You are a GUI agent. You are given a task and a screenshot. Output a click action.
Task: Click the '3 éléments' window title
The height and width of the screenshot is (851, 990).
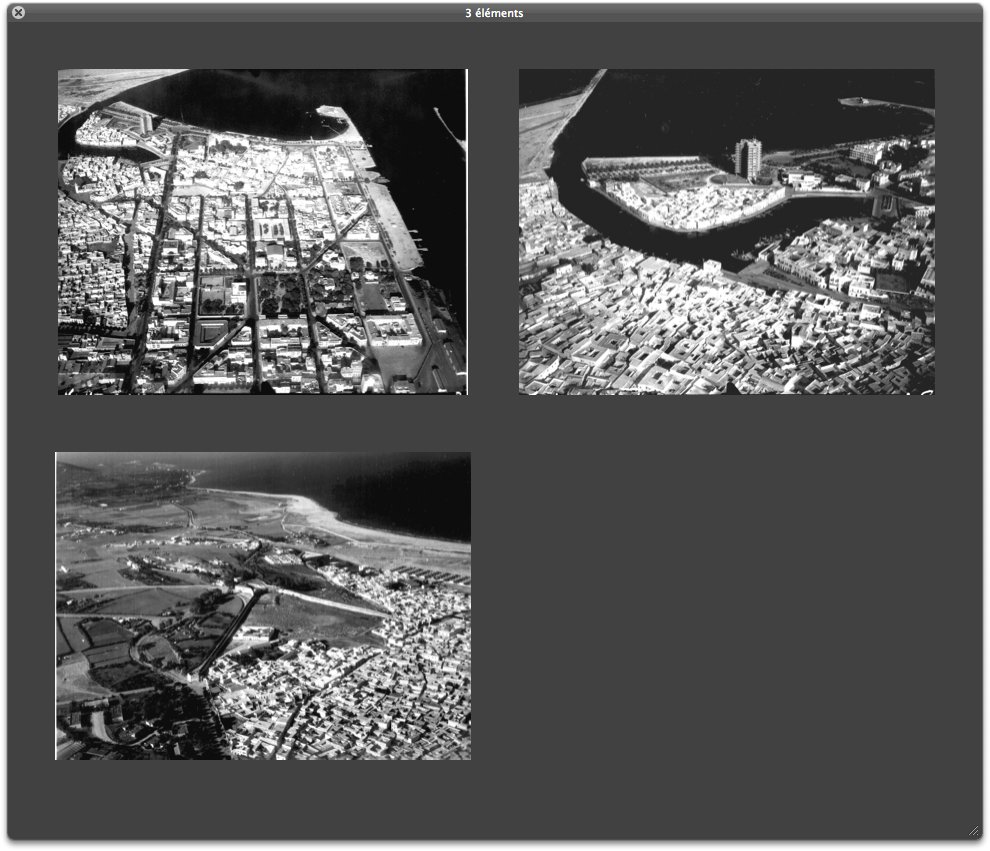pos(494,13)
